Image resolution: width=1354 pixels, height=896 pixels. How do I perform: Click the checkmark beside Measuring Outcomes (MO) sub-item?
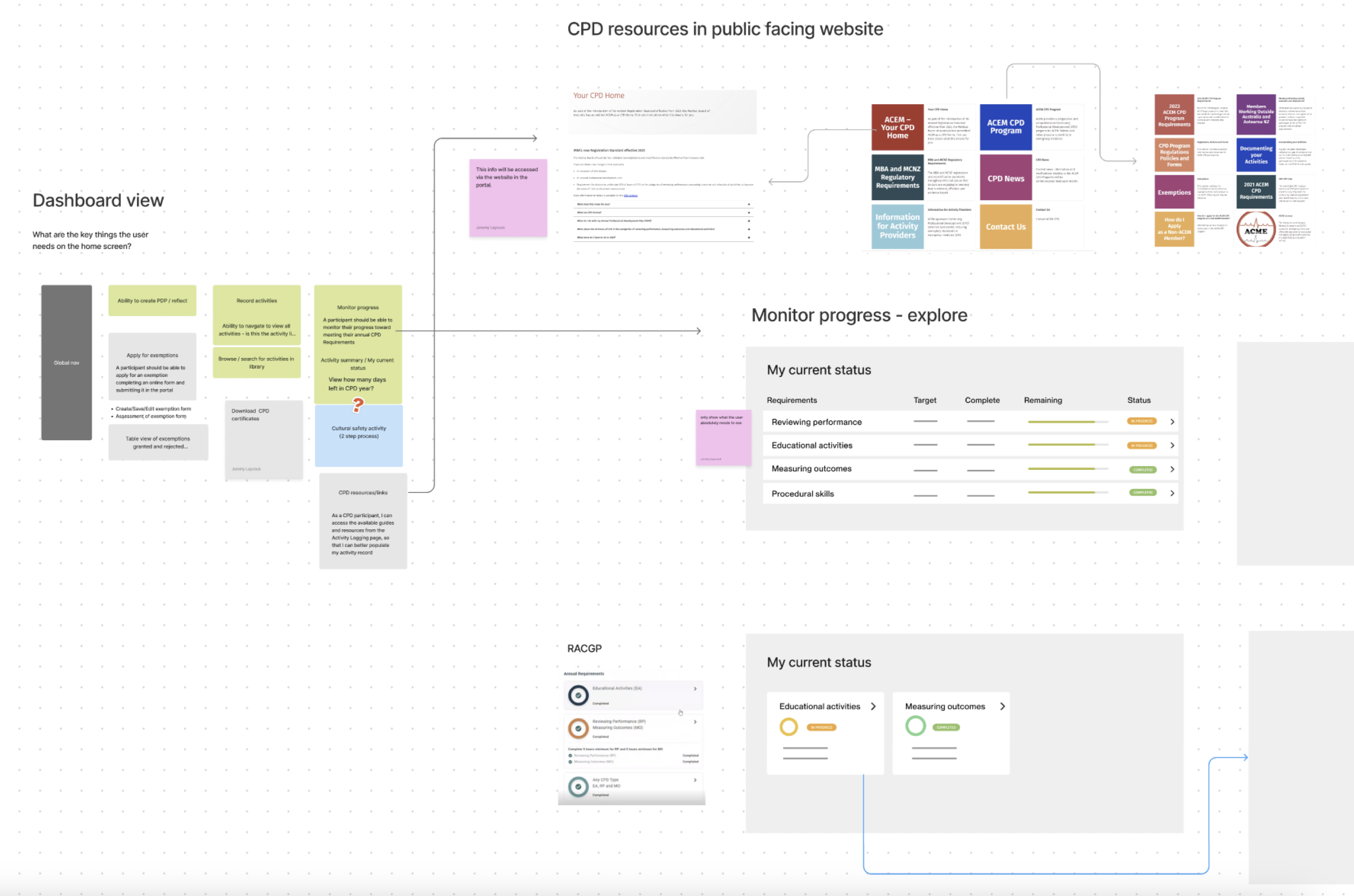[570, 762]
